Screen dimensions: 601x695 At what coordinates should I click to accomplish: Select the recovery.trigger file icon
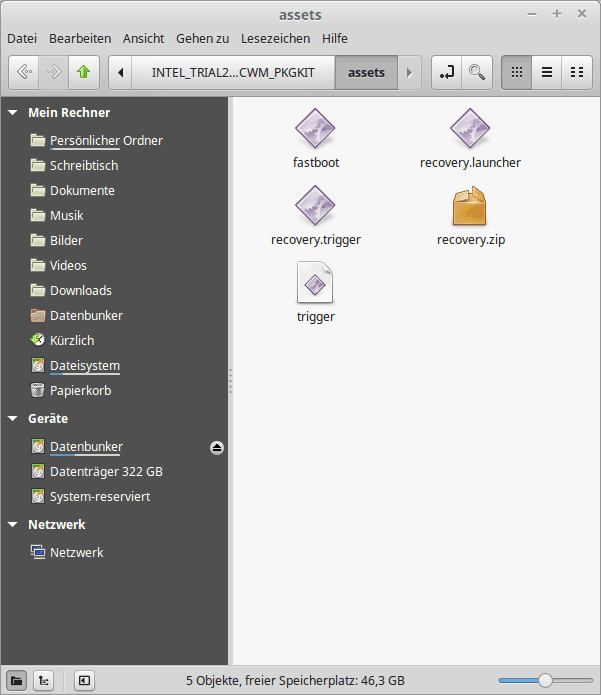point(315,206)
